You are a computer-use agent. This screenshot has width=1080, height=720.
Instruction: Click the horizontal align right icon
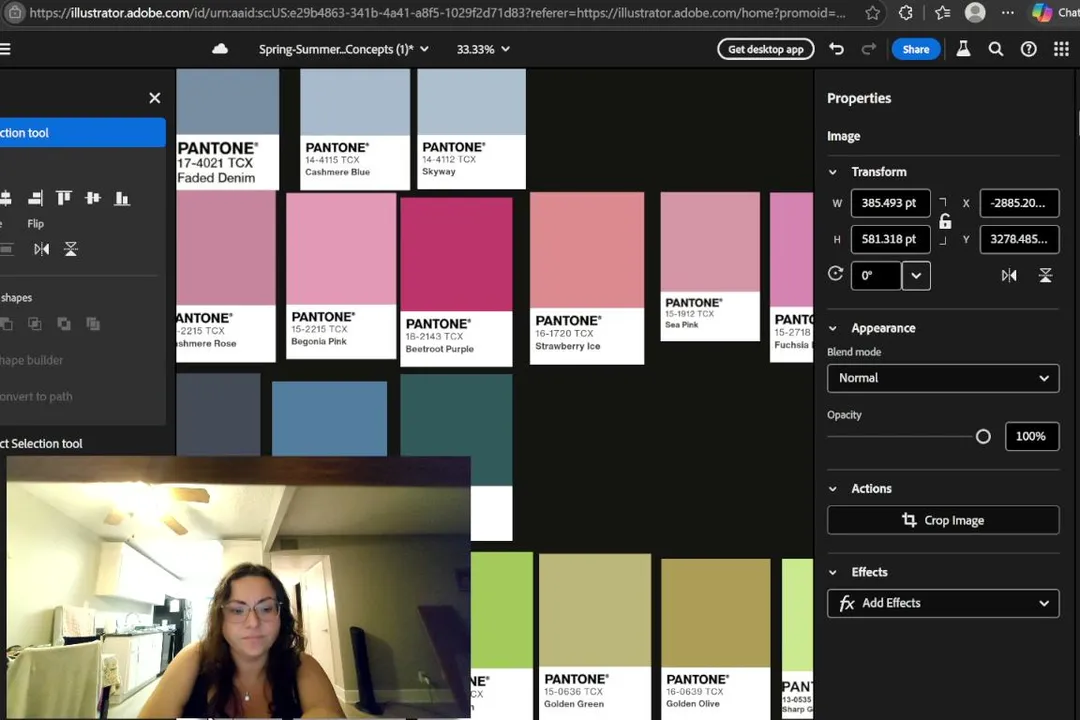coord(35,198)
